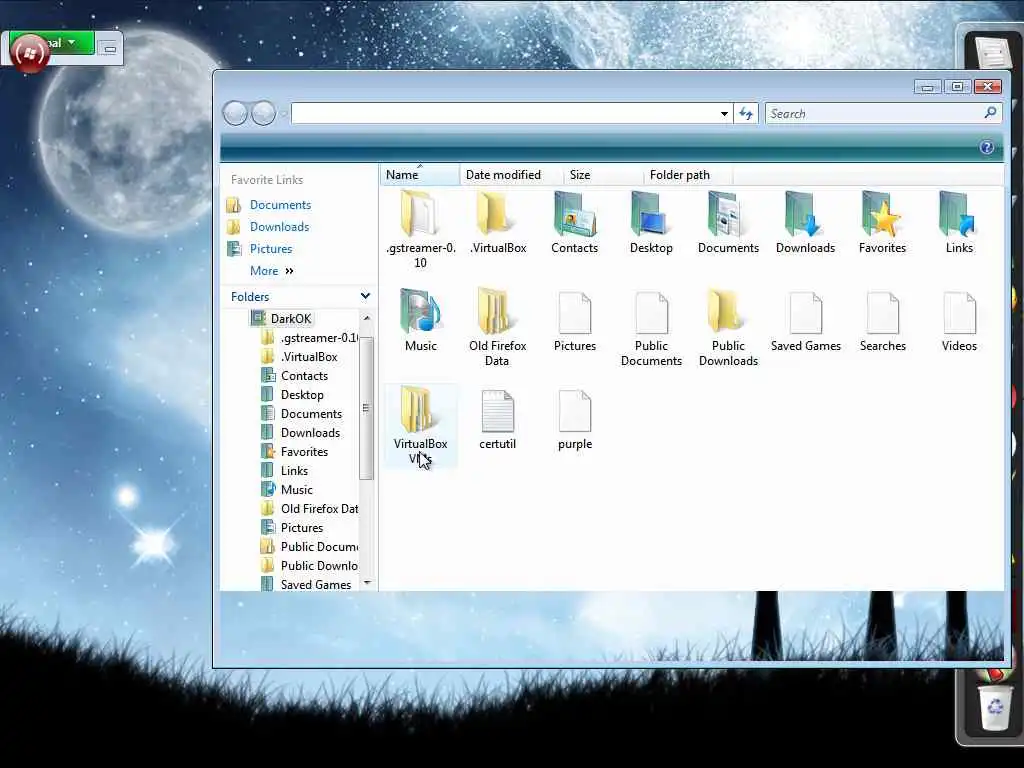Select Desktop in the folder tree
The image size is (1024, 768).
[302, 394]
